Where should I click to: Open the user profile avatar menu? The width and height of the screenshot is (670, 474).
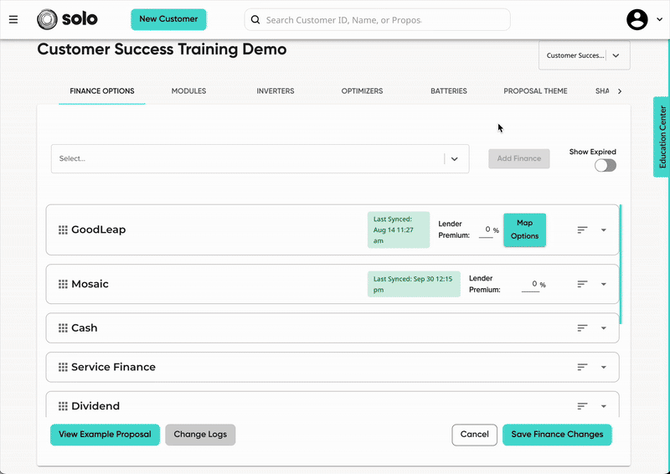point(637,20)
